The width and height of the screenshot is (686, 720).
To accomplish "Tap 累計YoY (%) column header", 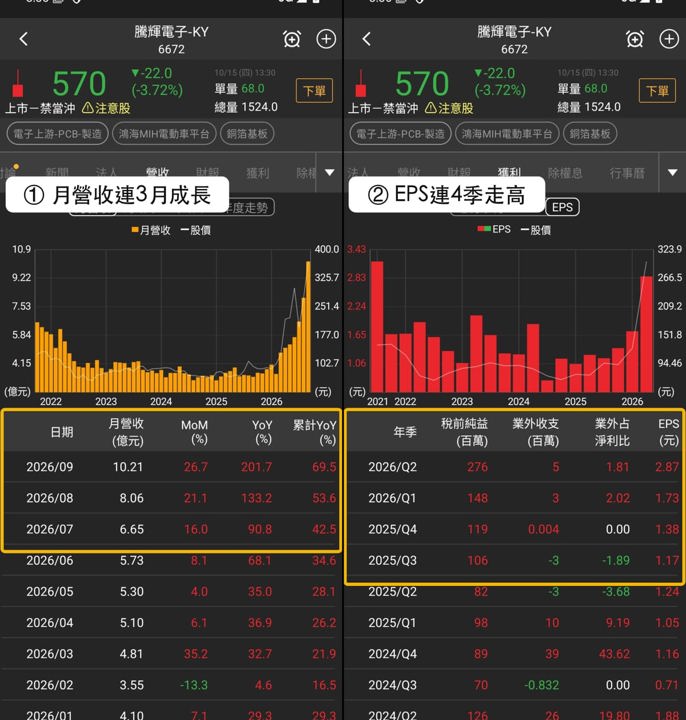I will pos(315,432).
